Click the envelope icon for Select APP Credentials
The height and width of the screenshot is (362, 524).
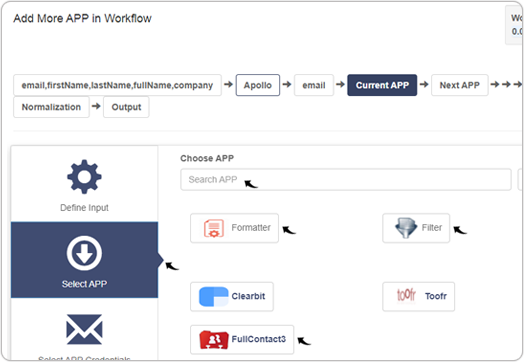[84, 329]
